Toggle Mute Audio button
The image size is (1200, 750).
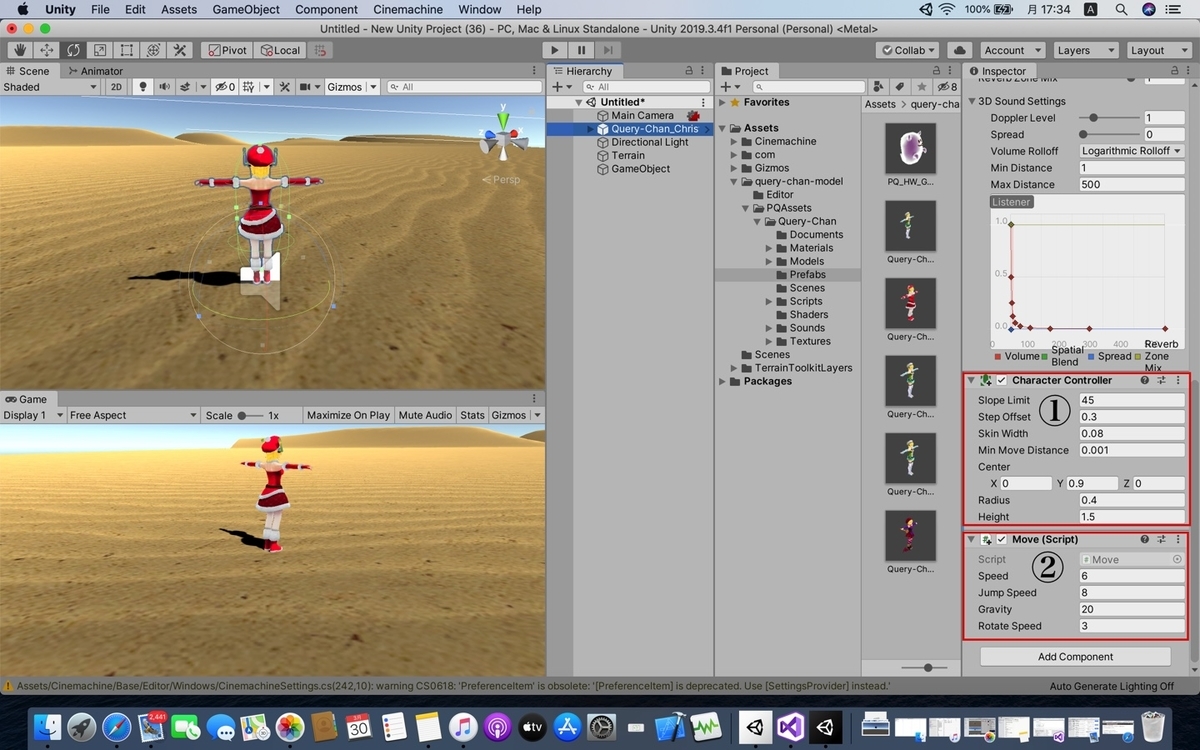pyautogui.click(x=425, y=415)
